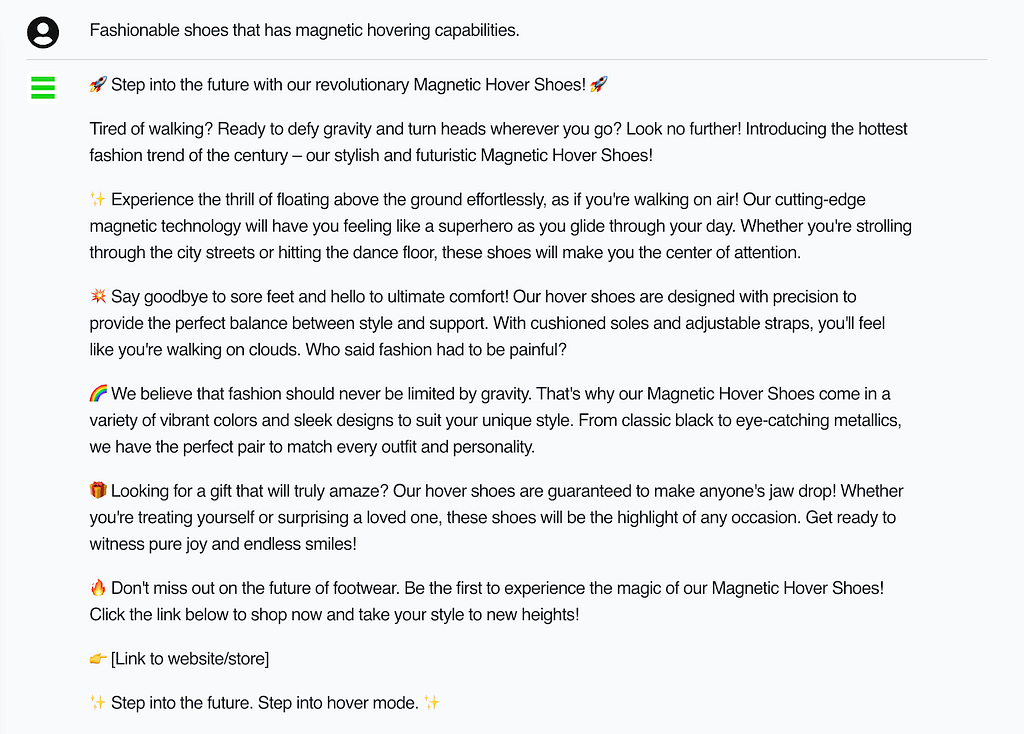Viewport: 1024px width, 734px height.
Task: Click the user prompt about fashionable shoes
Action: tap(304, 30)
